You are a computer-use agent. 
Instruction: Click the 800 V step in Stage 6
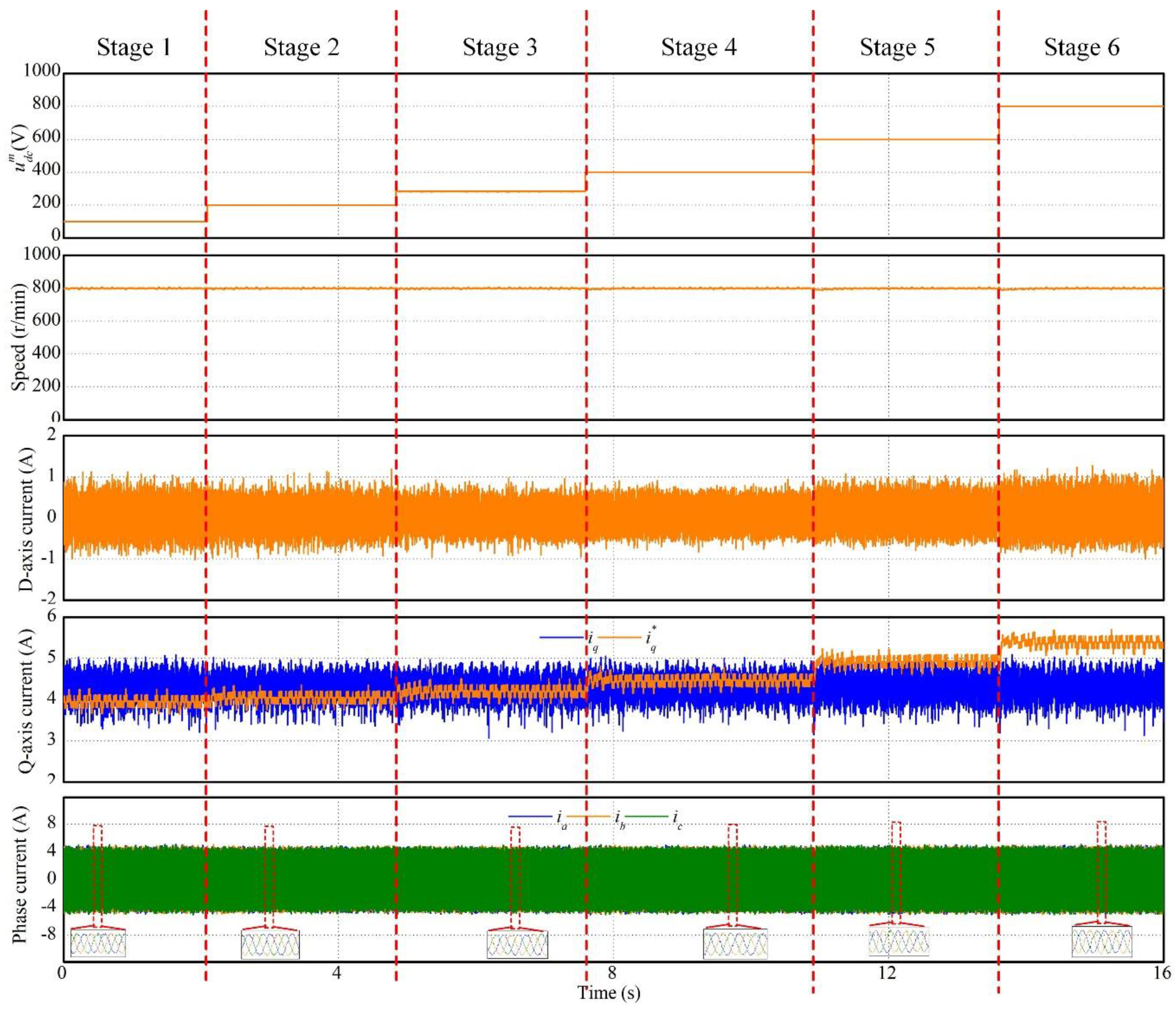coord(1081,106)
